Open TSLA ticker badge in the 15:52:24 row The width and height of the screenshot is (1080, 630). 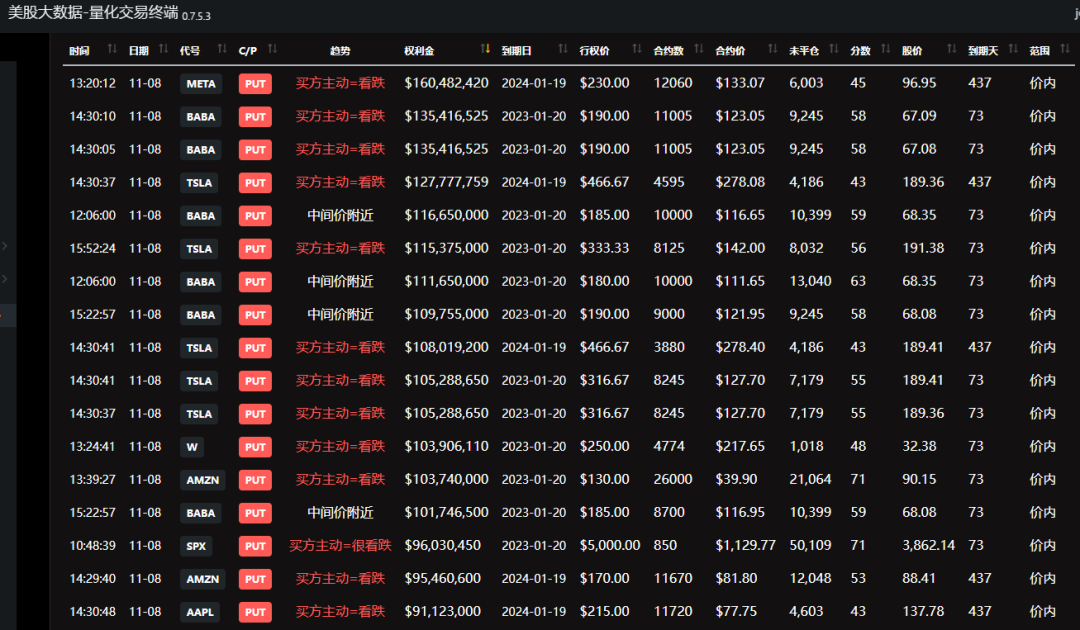tap(199, 249)
